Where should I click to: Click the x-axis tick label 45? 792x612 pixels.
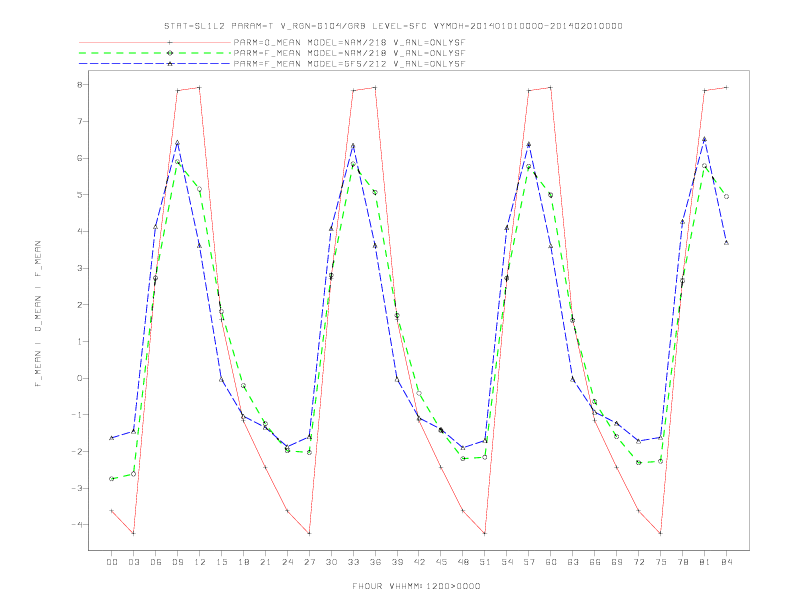(x=441, y=562)
